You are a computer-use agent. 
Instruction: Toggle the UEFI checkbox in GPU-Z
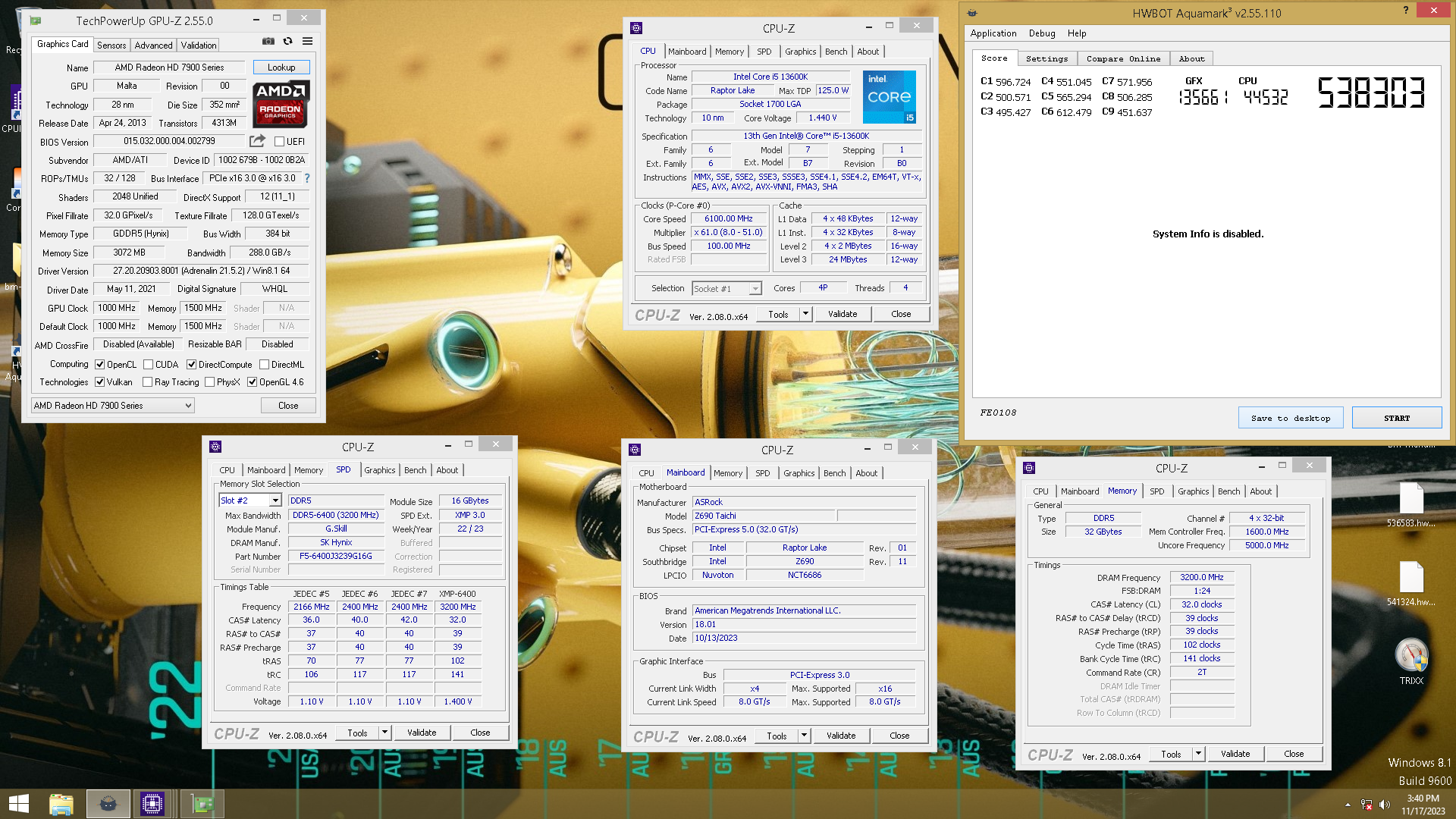coord(279,141)
